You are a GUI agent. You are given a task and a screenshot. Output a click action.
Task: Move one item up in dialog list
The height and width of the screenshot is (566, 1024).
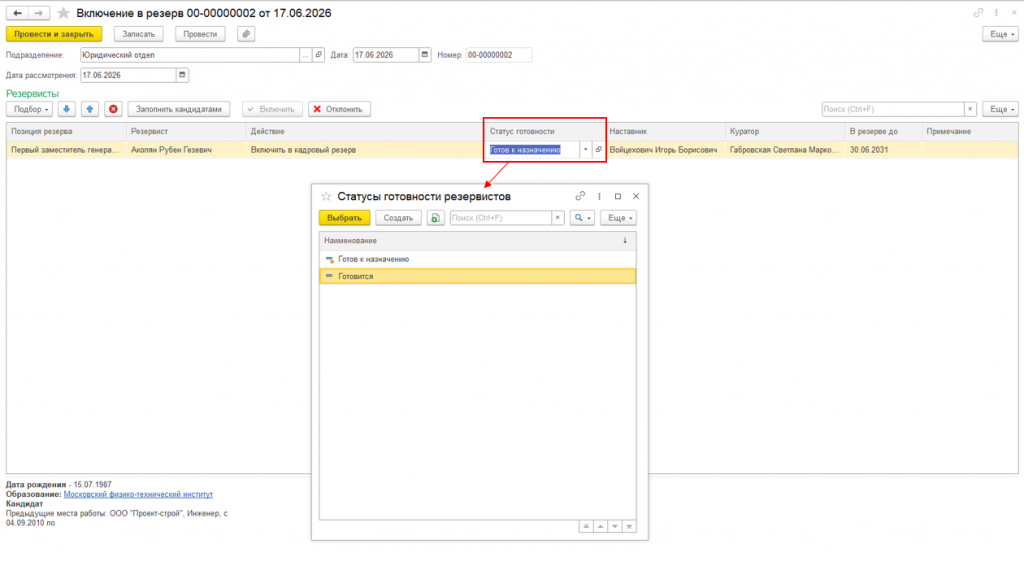[x=600, y=526]
